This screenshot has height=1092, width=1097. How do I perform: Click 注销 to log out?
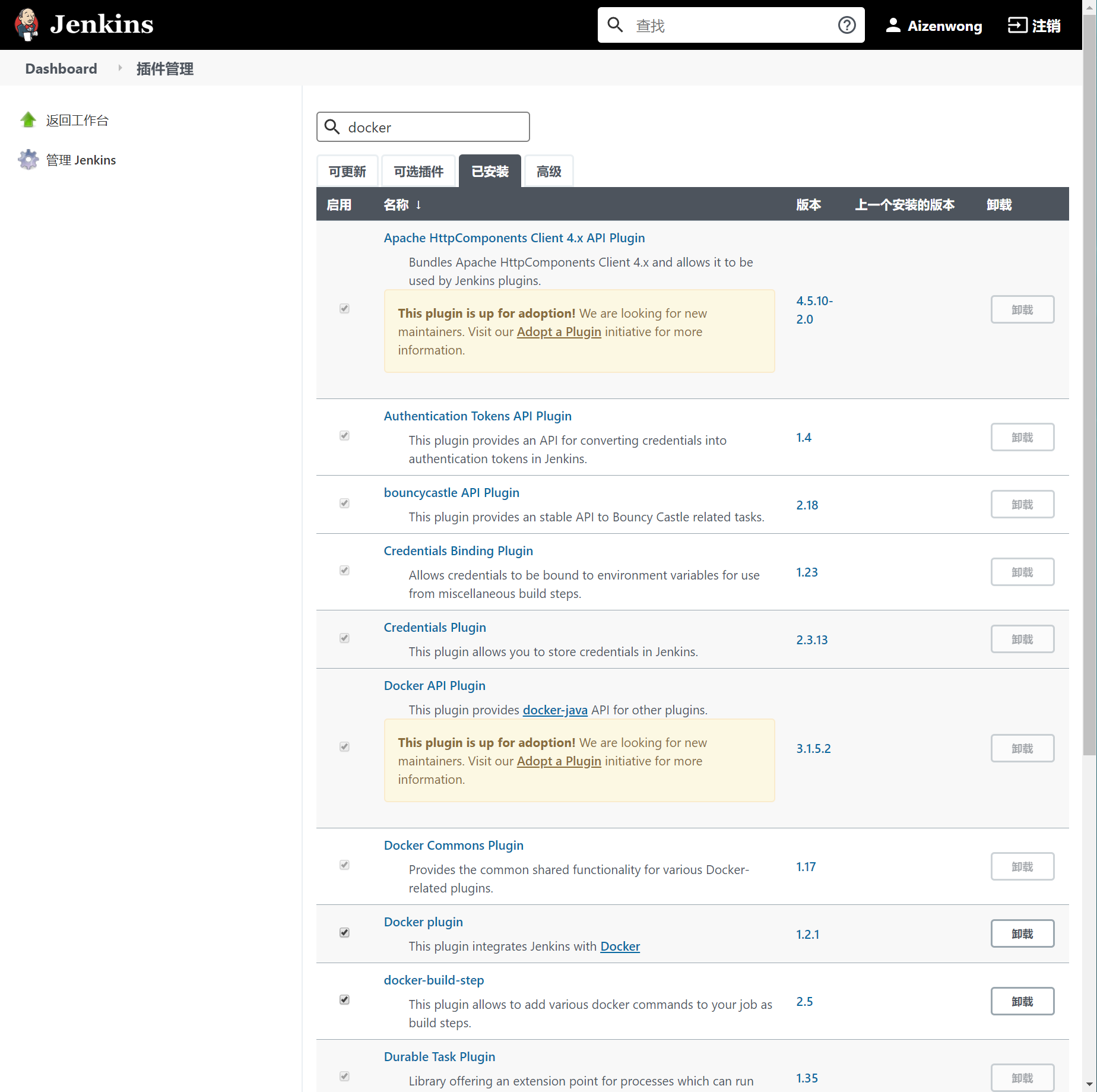click(x=1046, y=26)
